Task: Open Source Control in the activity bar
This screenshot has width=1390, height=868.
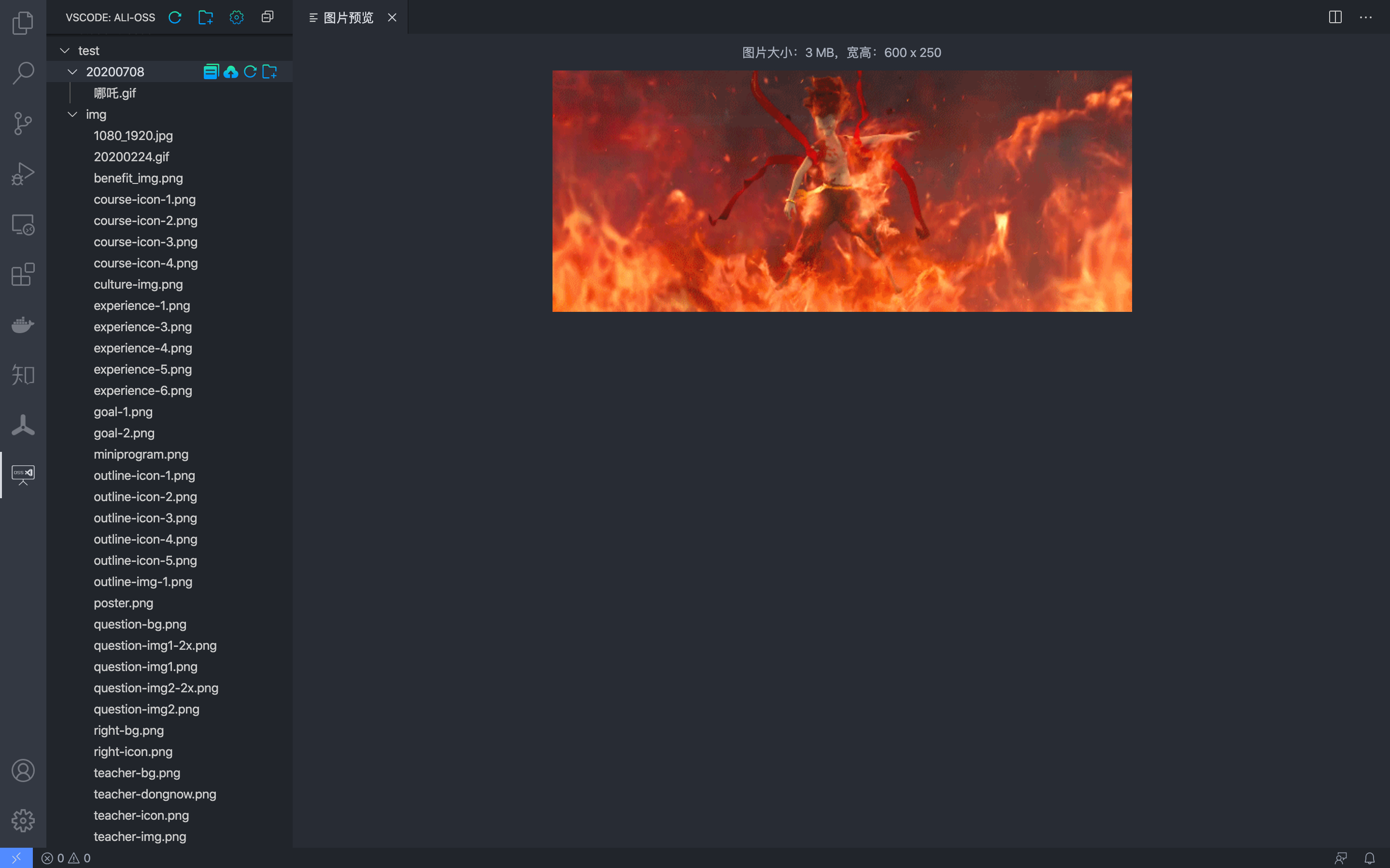Action: 23,124
